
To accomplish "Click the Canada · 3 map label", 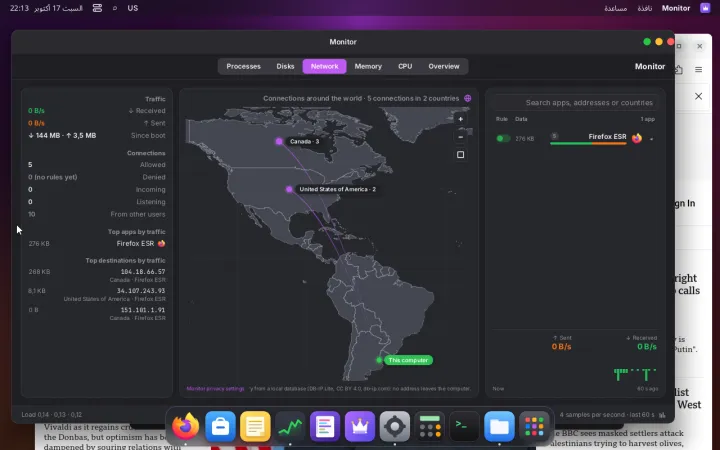I will click(304, 141).
